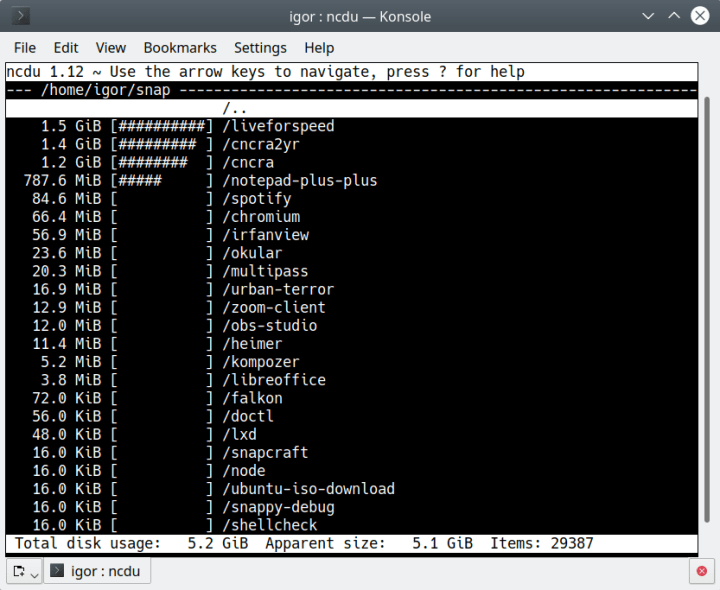Select the /.. parent directory row
Image resolution: width=720 pixels, height=590 pixels.
click(352, 108)
